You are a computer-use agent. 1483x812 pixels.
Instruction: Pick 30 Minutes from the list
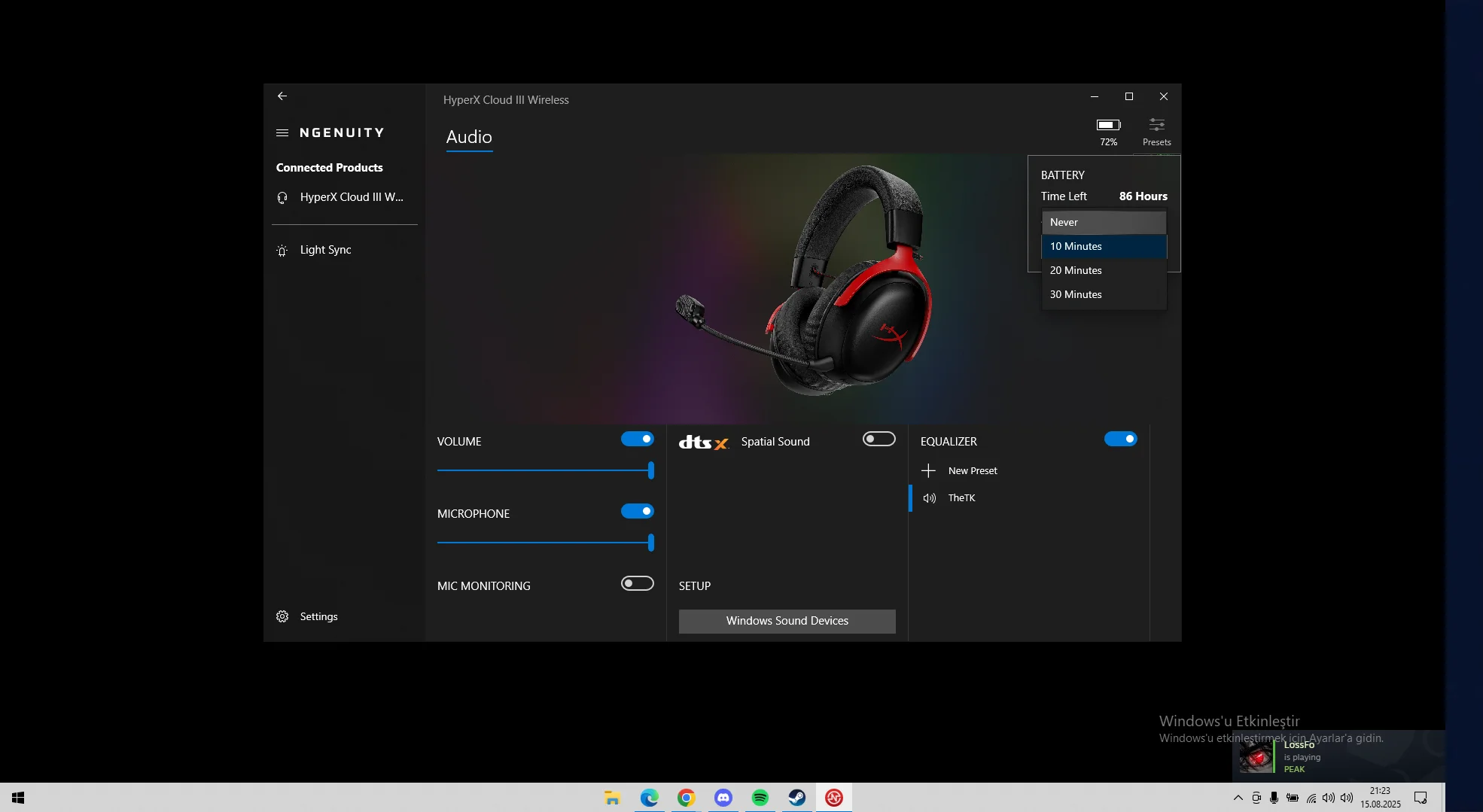click(1104, 294)
